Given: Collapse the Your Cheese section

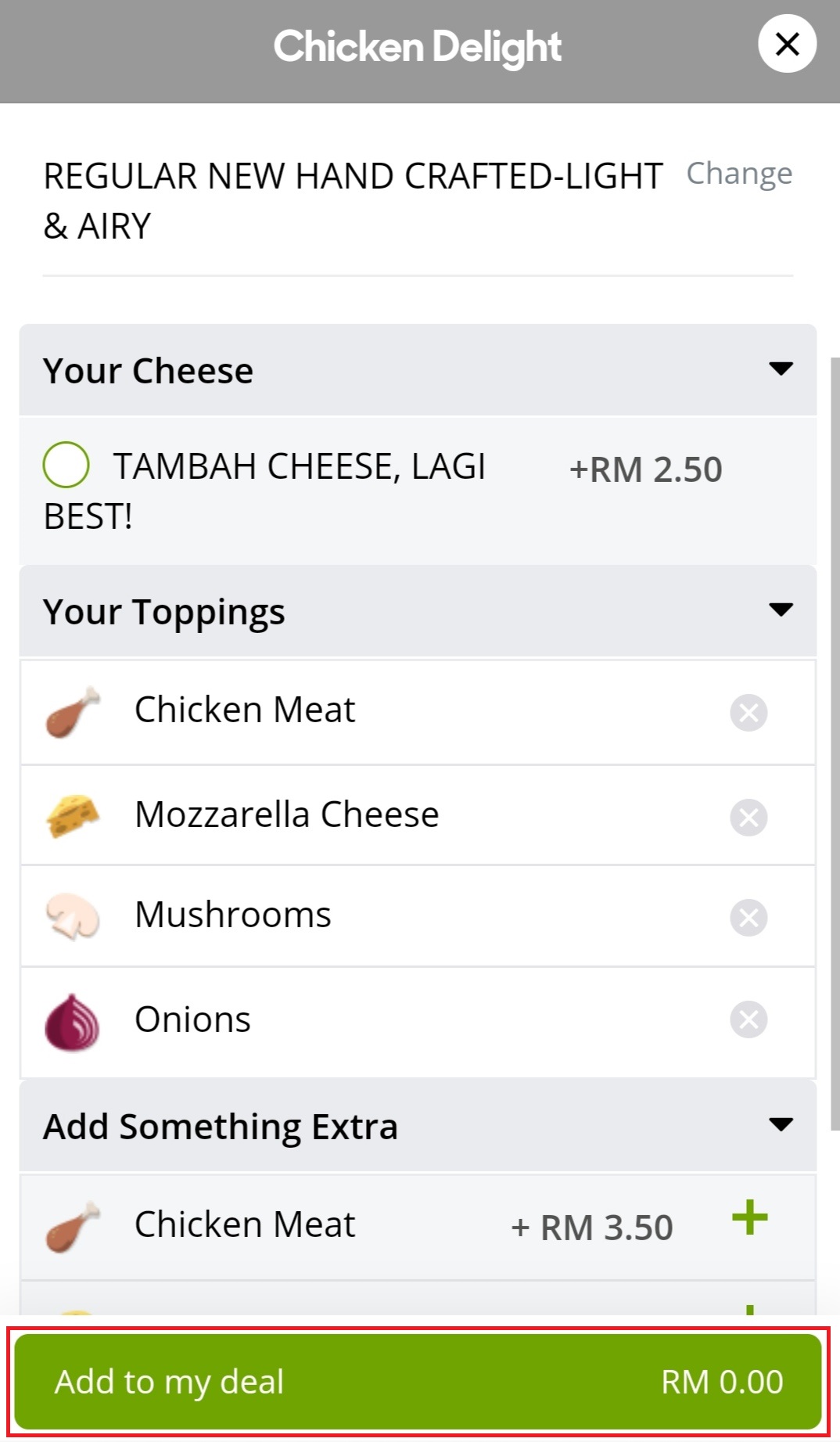Looking at the screenshot, I should pyautogui.click(x=781, y=369).
